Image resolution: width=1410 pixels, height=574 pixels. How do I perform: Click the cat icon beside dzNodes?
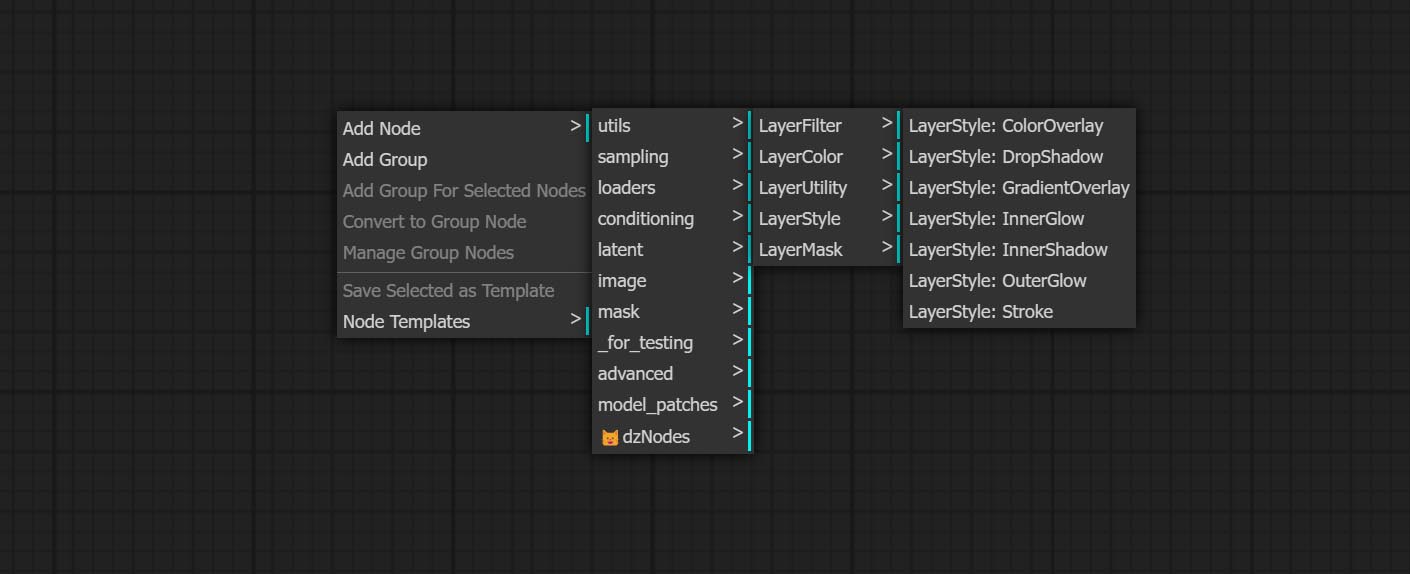[609, 437]
